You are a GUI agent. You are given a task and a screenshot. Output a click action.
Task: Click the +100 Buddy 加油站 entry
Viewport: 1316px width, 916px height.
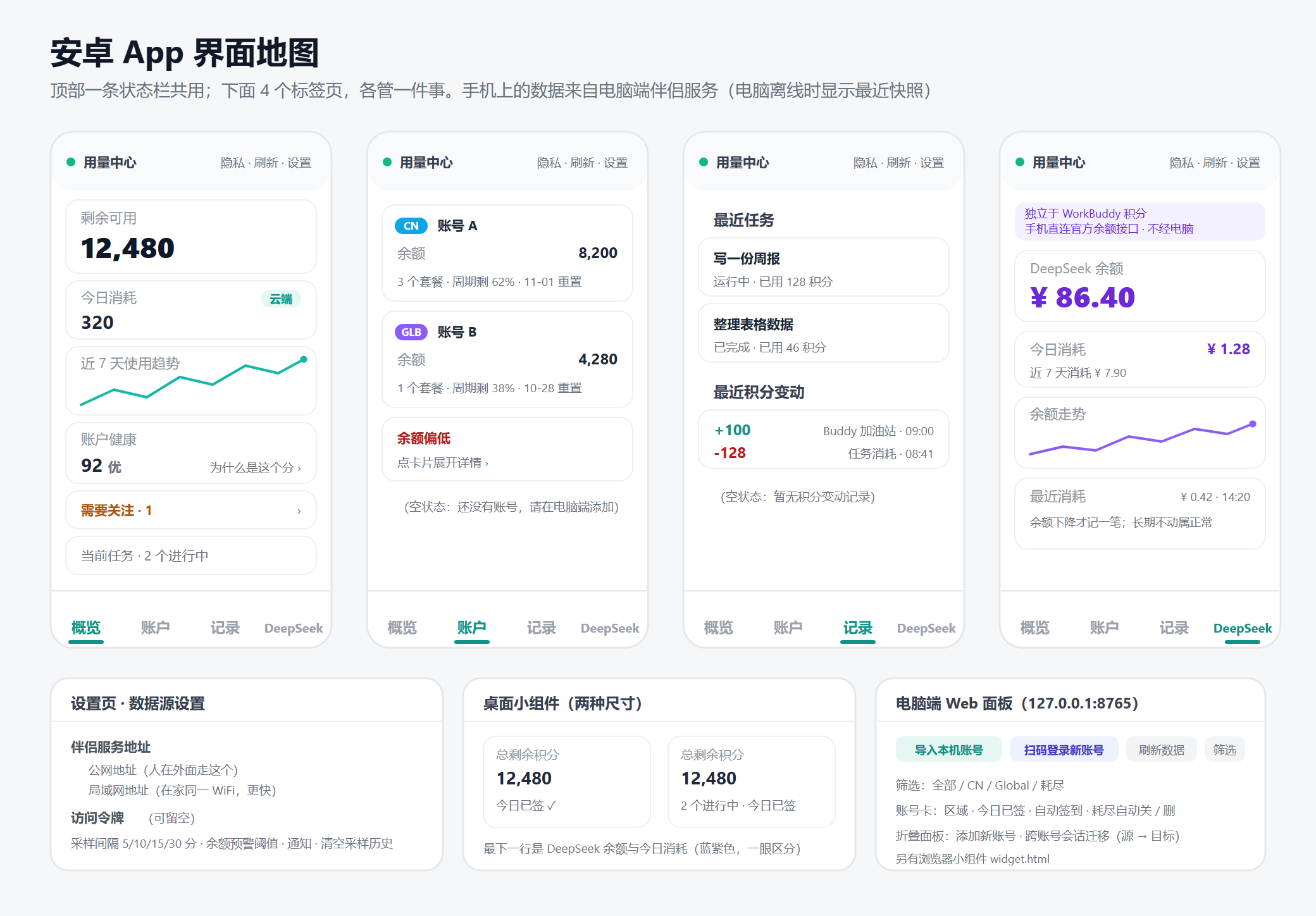(x=824, y=431)
